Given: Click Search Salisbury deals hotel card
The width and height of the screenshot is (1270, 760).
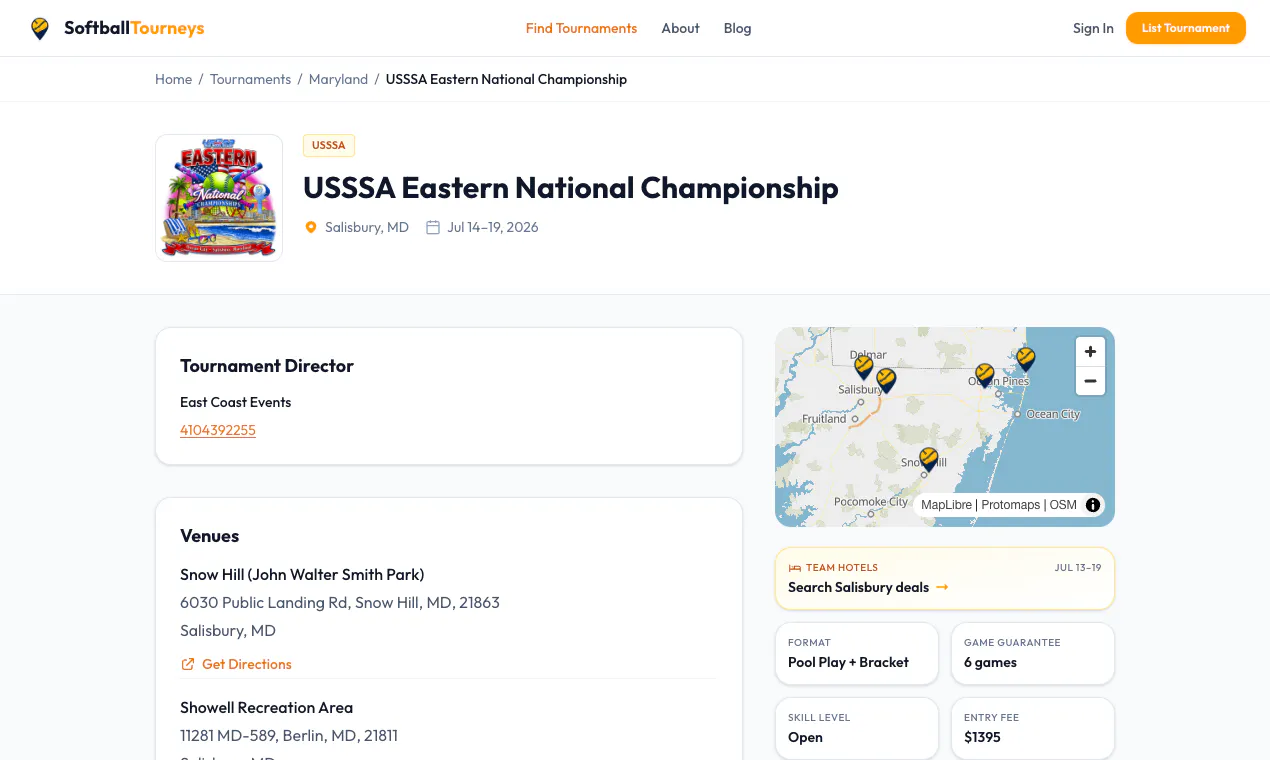Looking at the screenshot, I should [x=945, y=578].
